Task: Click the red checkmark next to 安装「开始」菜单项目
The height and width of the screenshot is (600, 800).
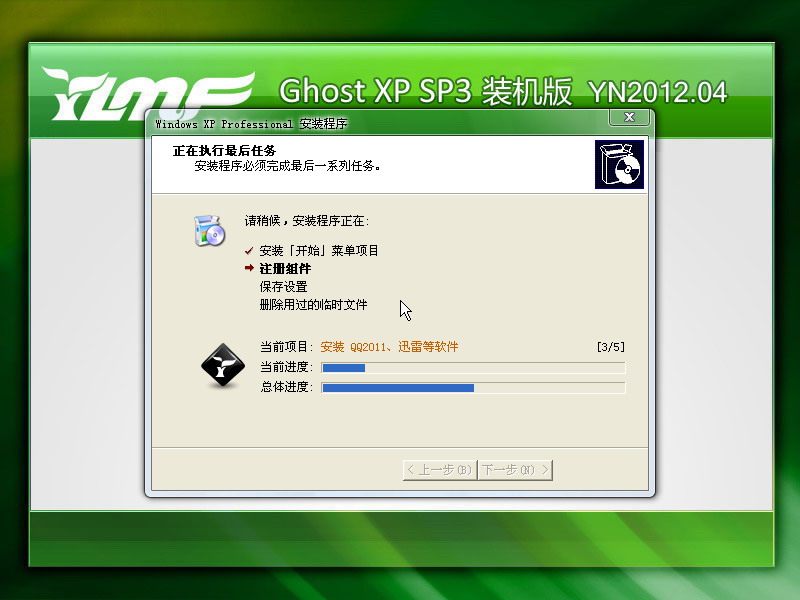Action: point(249,251)
